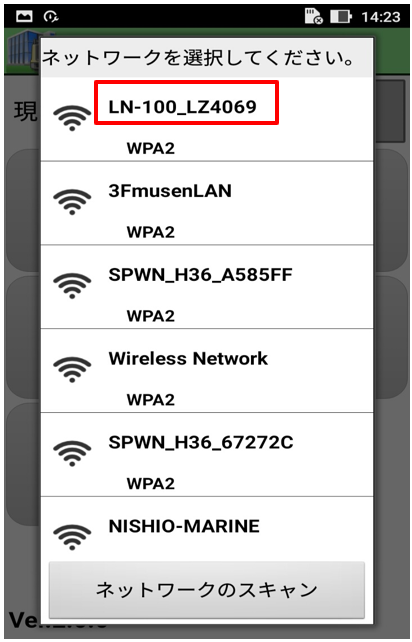Screen dimensions: 412x642
Task: Tap the Wi-Fi icon beside NISHIO-MARINE
Action: [x=72, y=537]
